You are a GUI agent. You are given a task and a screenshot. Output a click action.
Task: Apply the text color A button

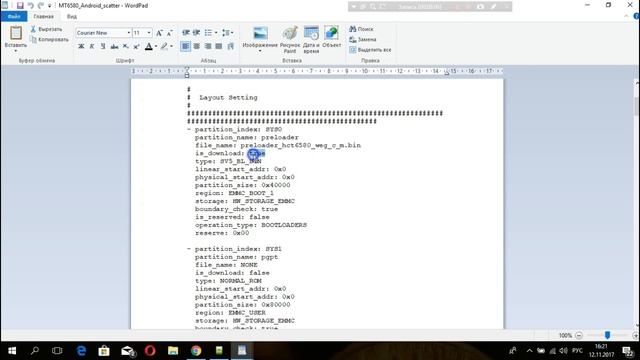149,47
